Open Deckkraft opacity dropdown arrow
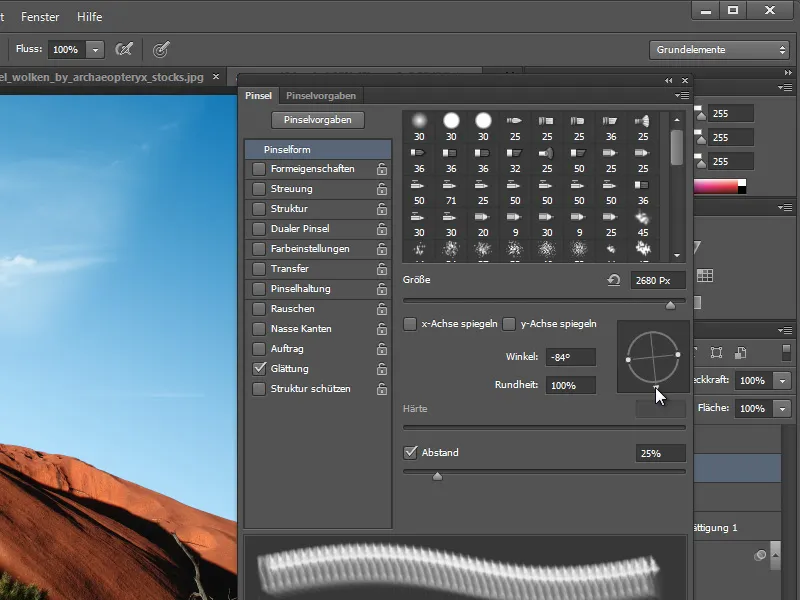This screenshot has width=800, height=600. point(782,381)
